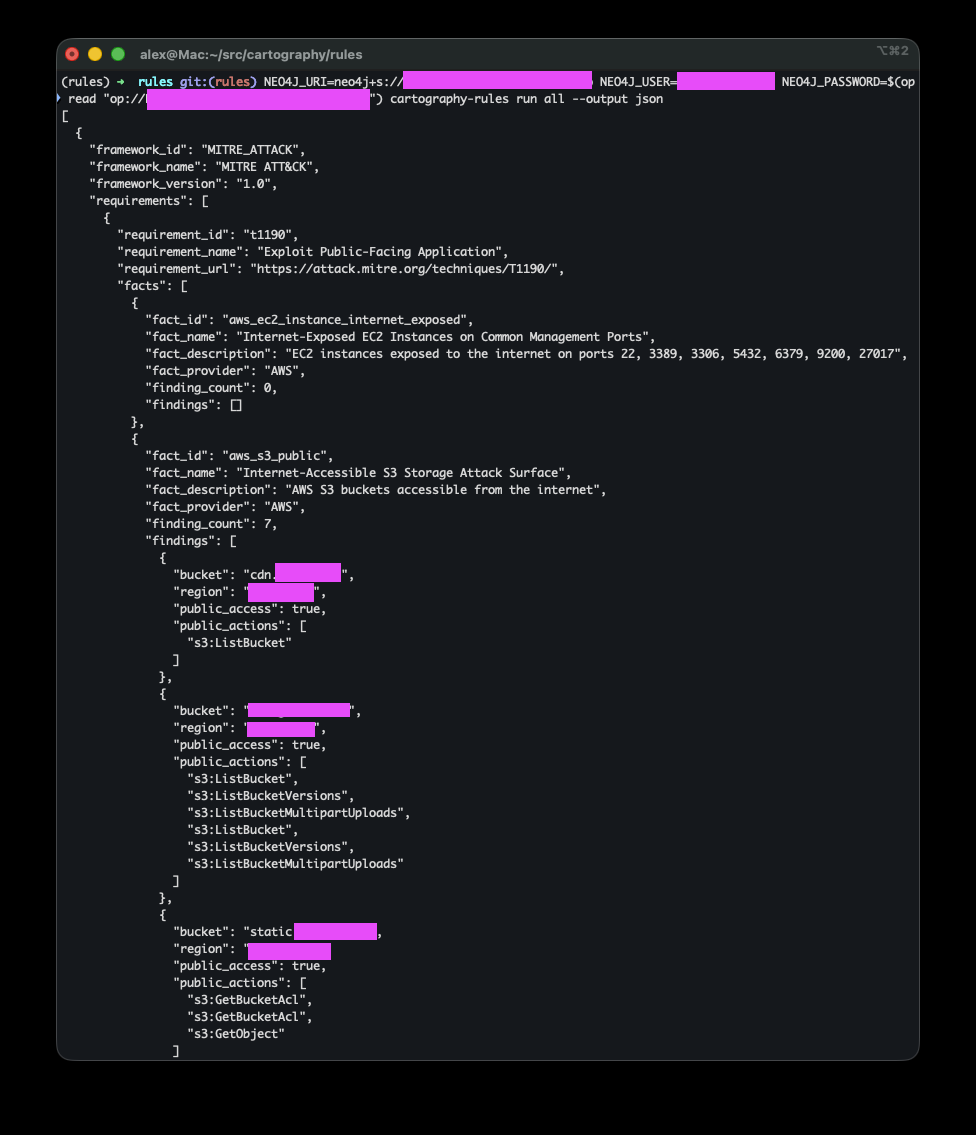The width and height of the screenshot is (976, 1135).
Task: Click the prompt arrow after (rules)
Action: pos(121,82)
